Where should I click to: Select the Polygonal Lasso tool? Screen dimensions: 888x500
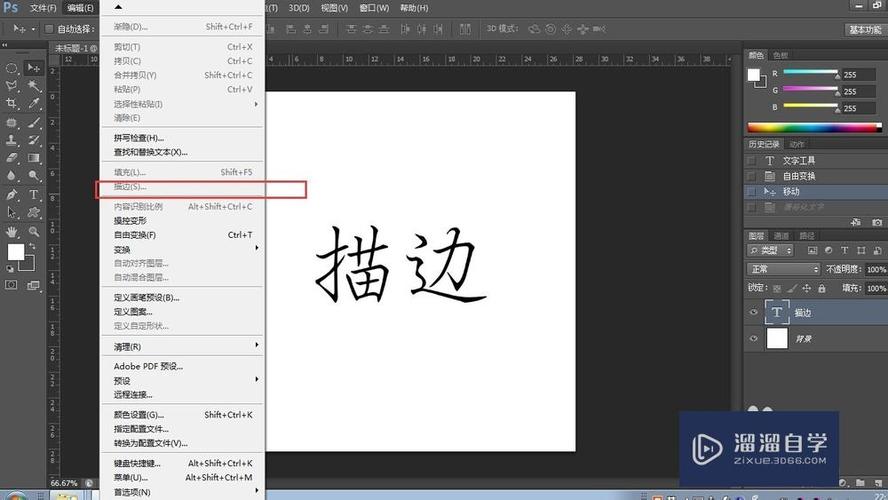pos(11,86)
